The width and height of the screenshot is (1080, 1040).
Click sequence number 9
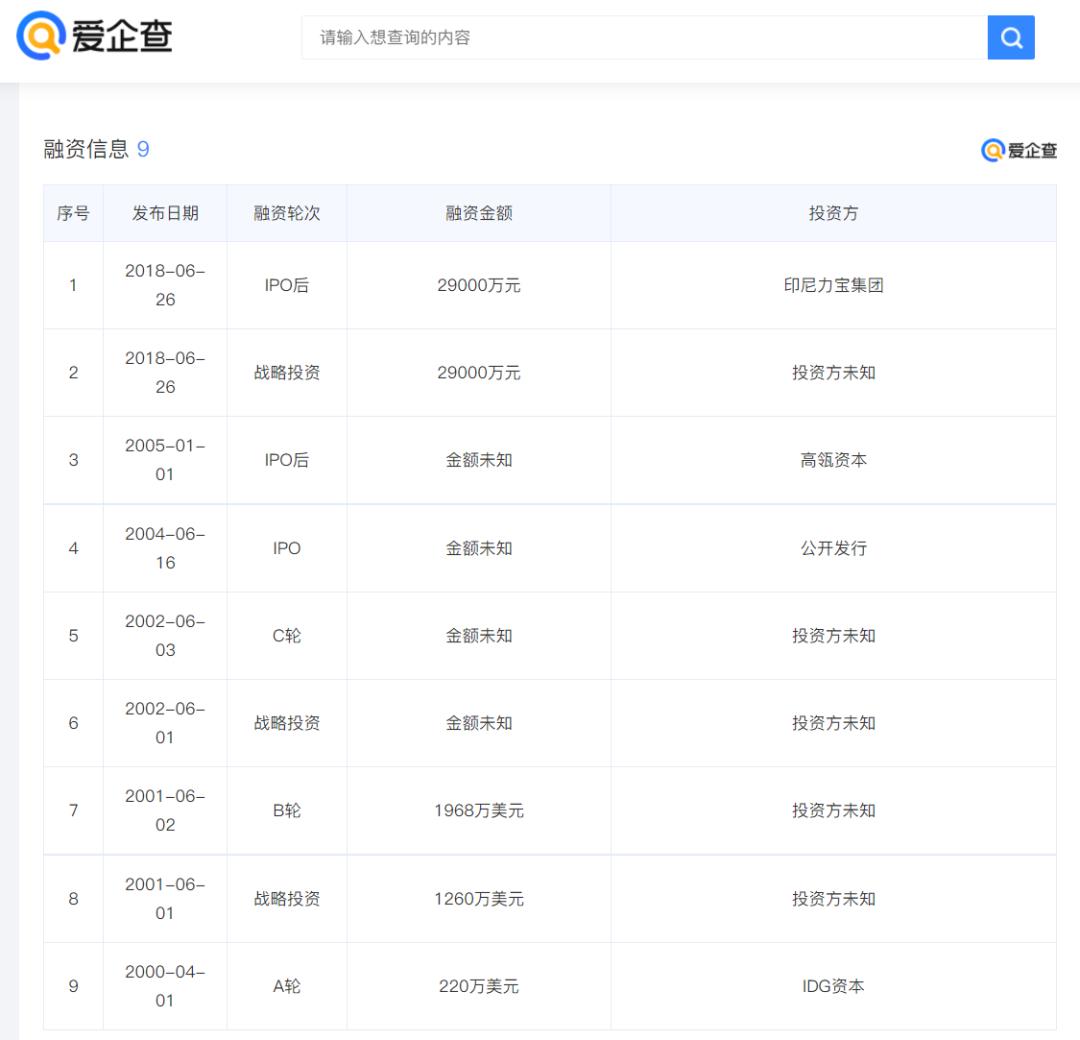73,986
